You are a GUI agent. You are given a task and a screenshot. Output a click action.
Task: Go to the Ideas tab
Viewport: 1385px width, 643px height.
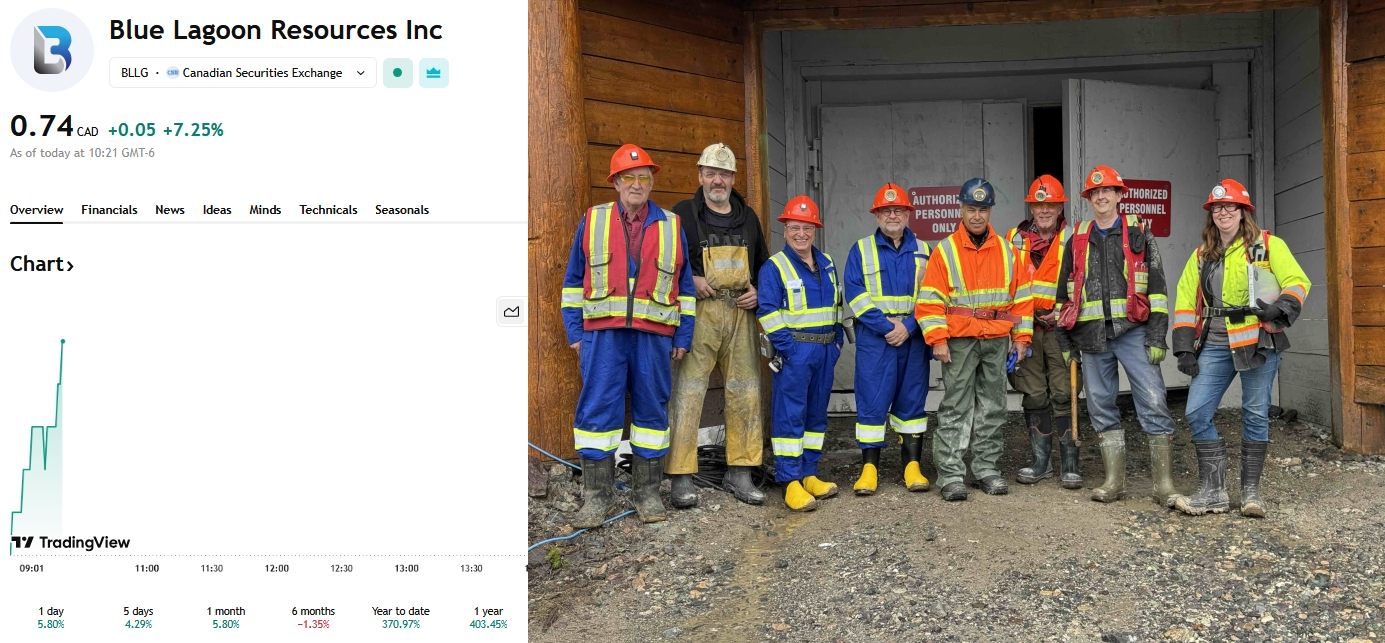pyautogui.click(x=217, y=210)
